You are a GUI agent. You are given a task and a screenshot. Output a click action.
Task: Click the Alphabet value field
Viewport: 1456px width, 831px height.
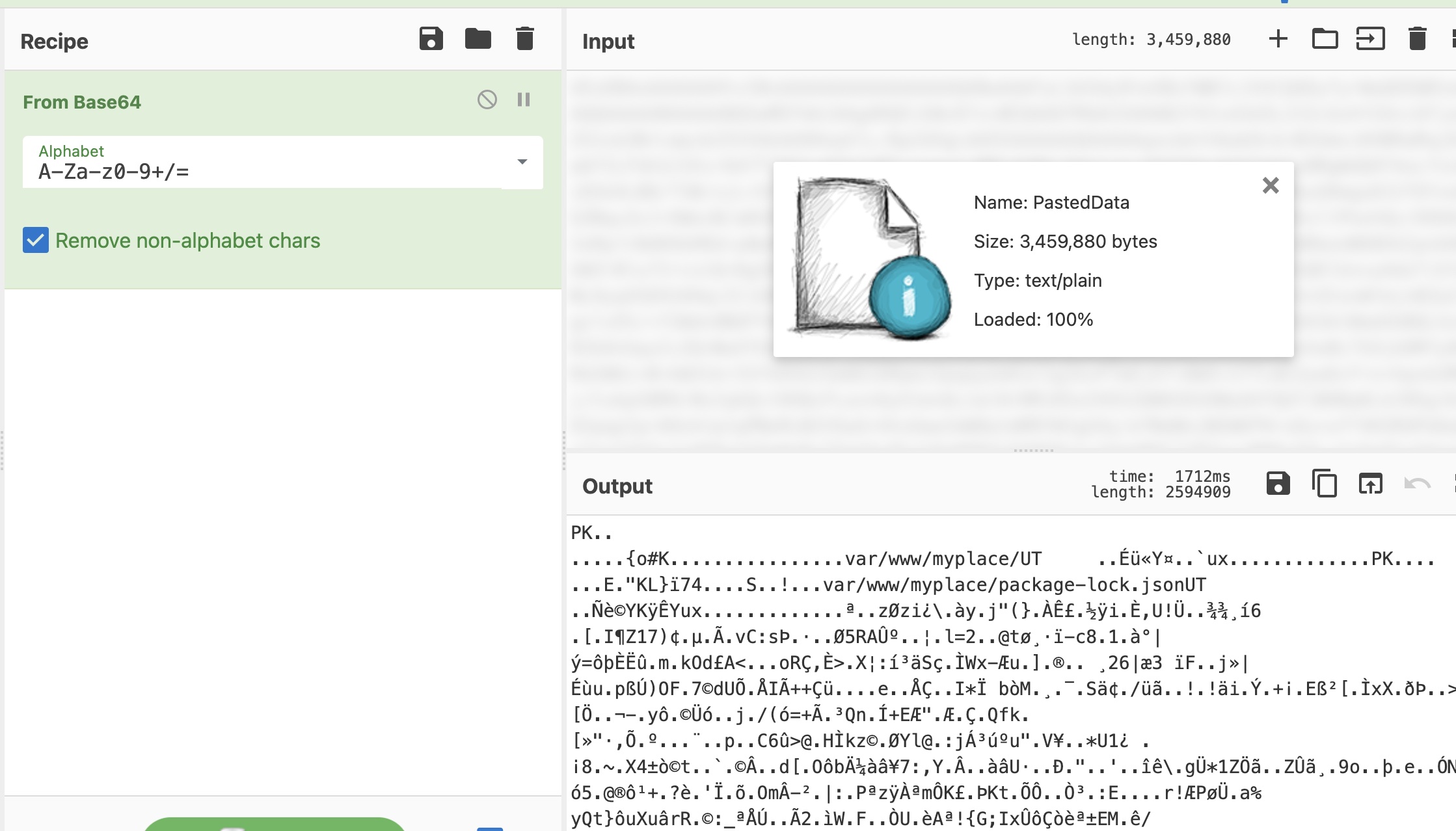pyautogui.click(x=260, y=172)
